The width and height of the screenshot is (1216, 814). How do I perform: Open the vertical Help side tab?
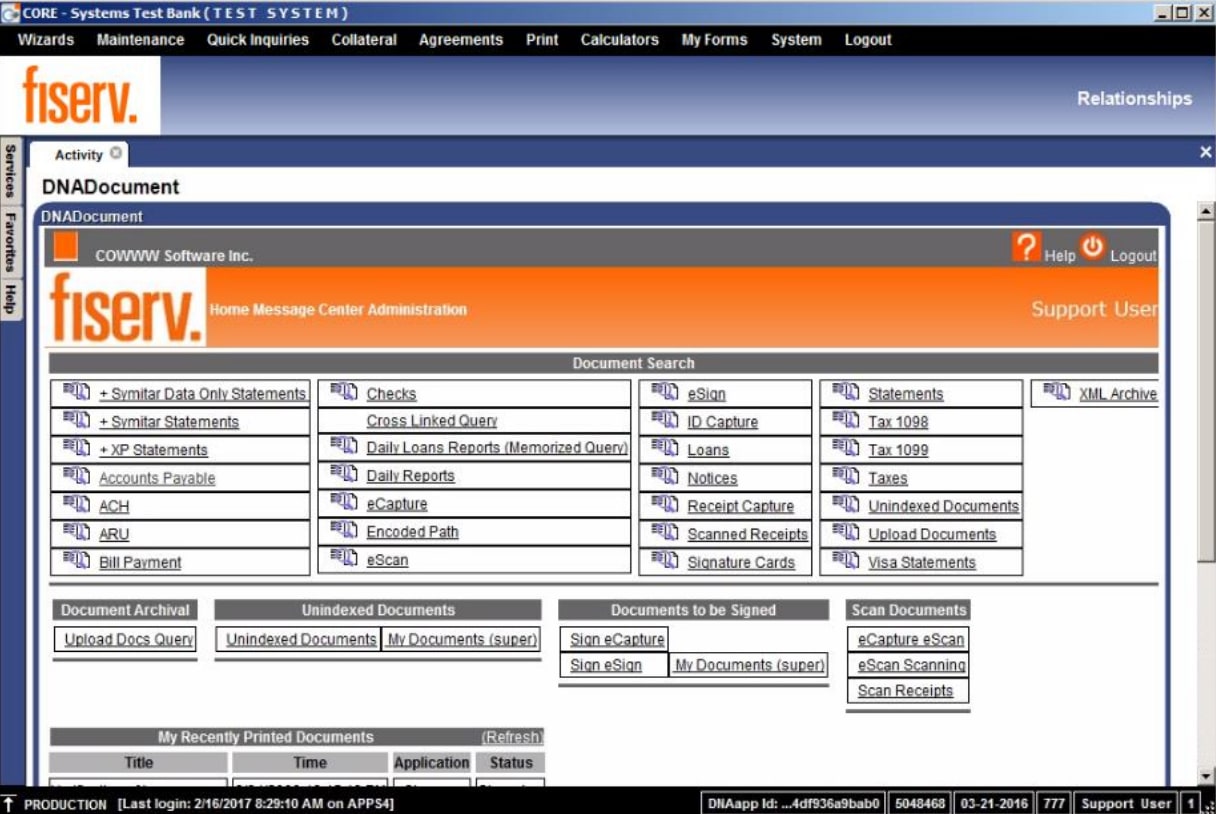(x=10, y=298)
